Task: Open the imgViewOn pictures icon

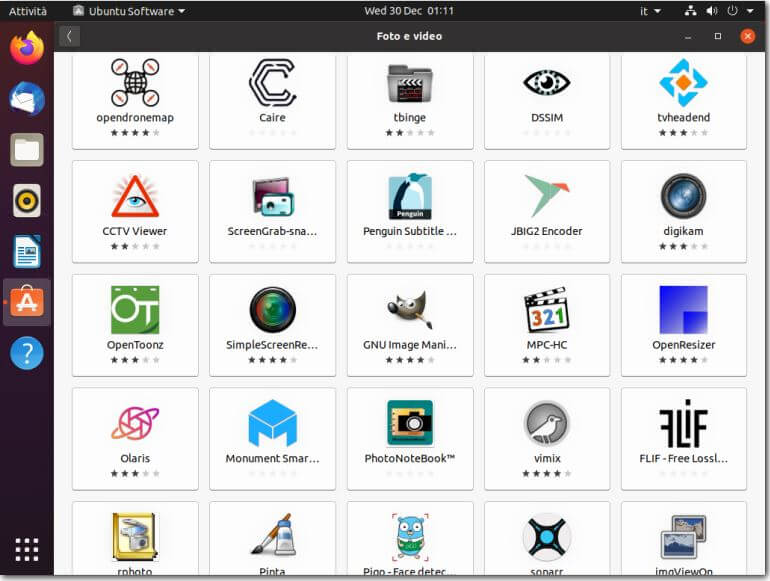Action: tap(684, 537)
